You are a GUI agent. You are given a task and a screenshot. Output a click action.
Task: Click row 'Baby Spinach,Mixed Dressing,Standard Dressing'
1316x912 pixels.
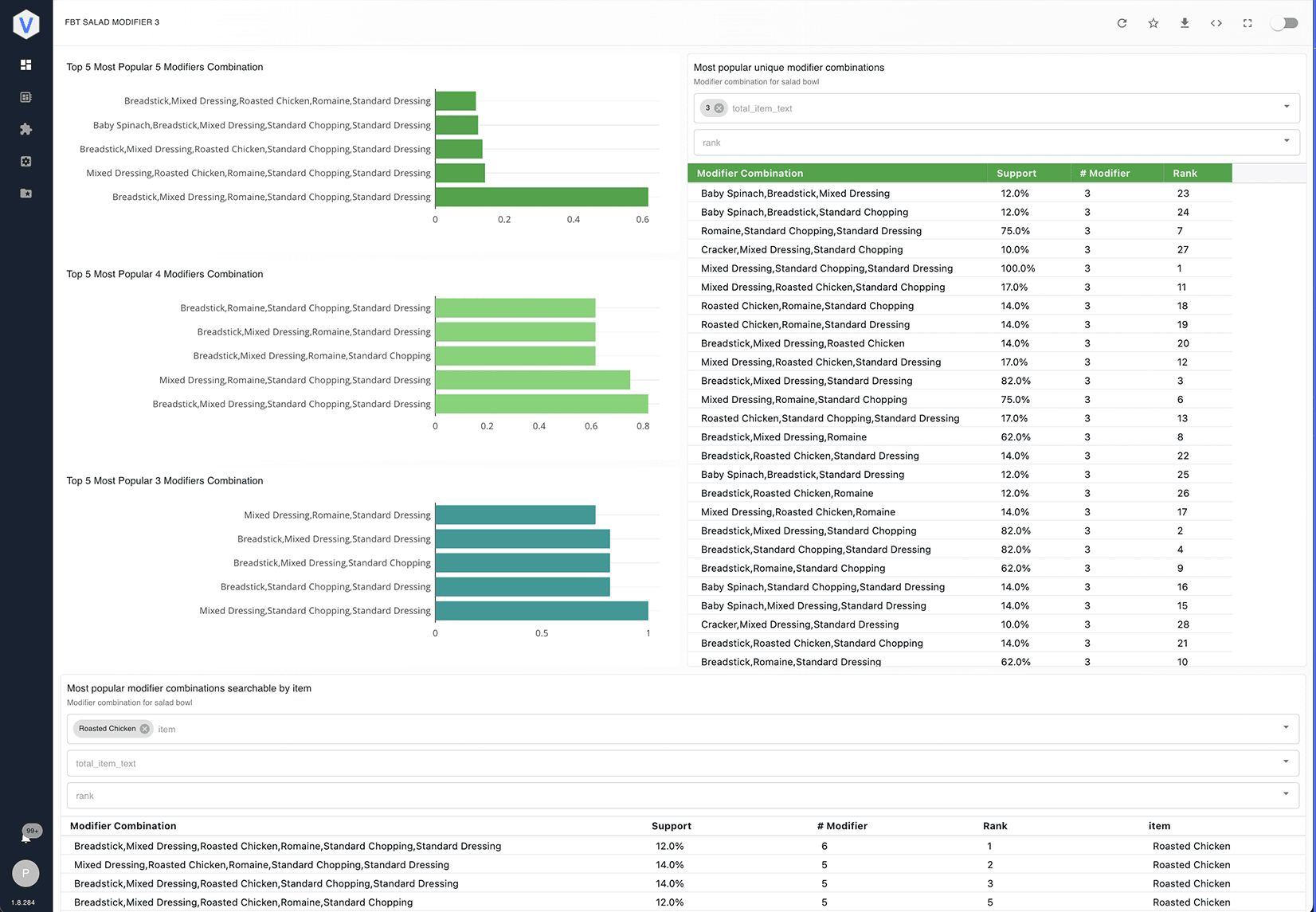959,606
